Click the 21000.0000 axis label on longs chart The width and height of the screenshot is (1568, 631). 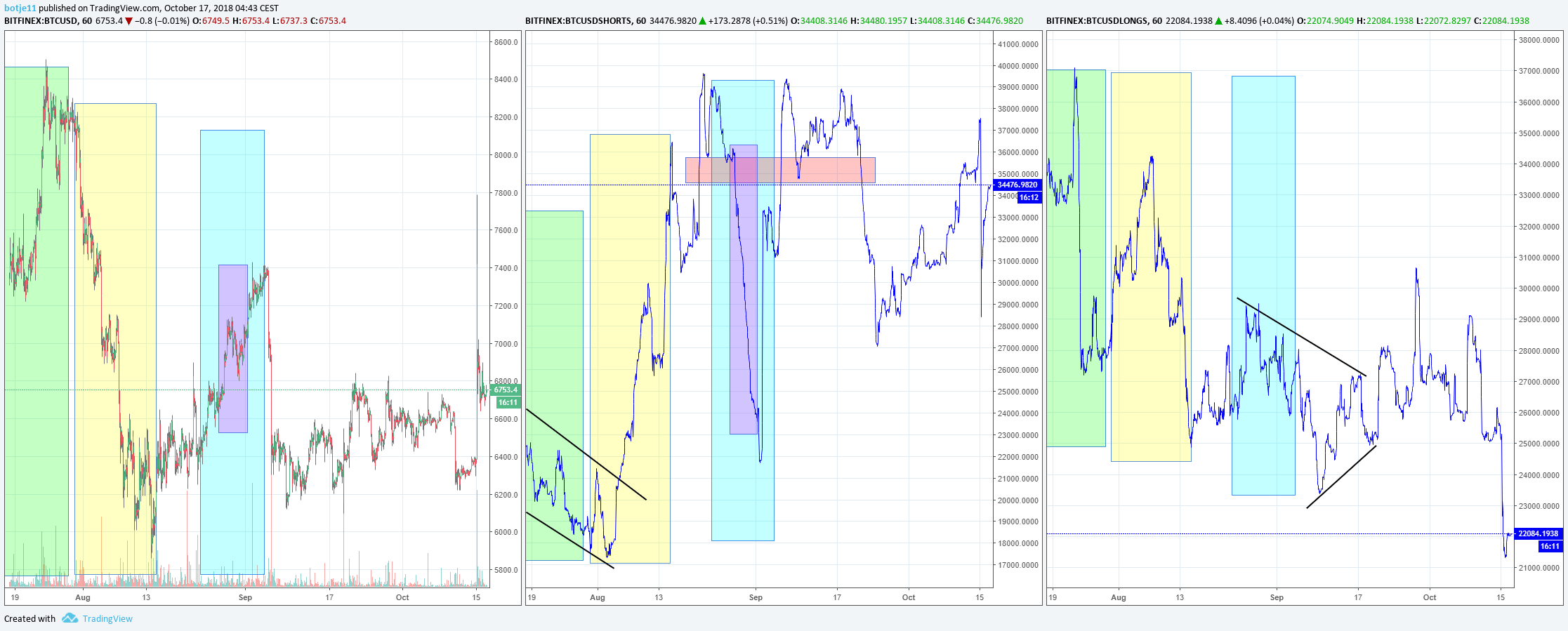tap(1539, 568)
